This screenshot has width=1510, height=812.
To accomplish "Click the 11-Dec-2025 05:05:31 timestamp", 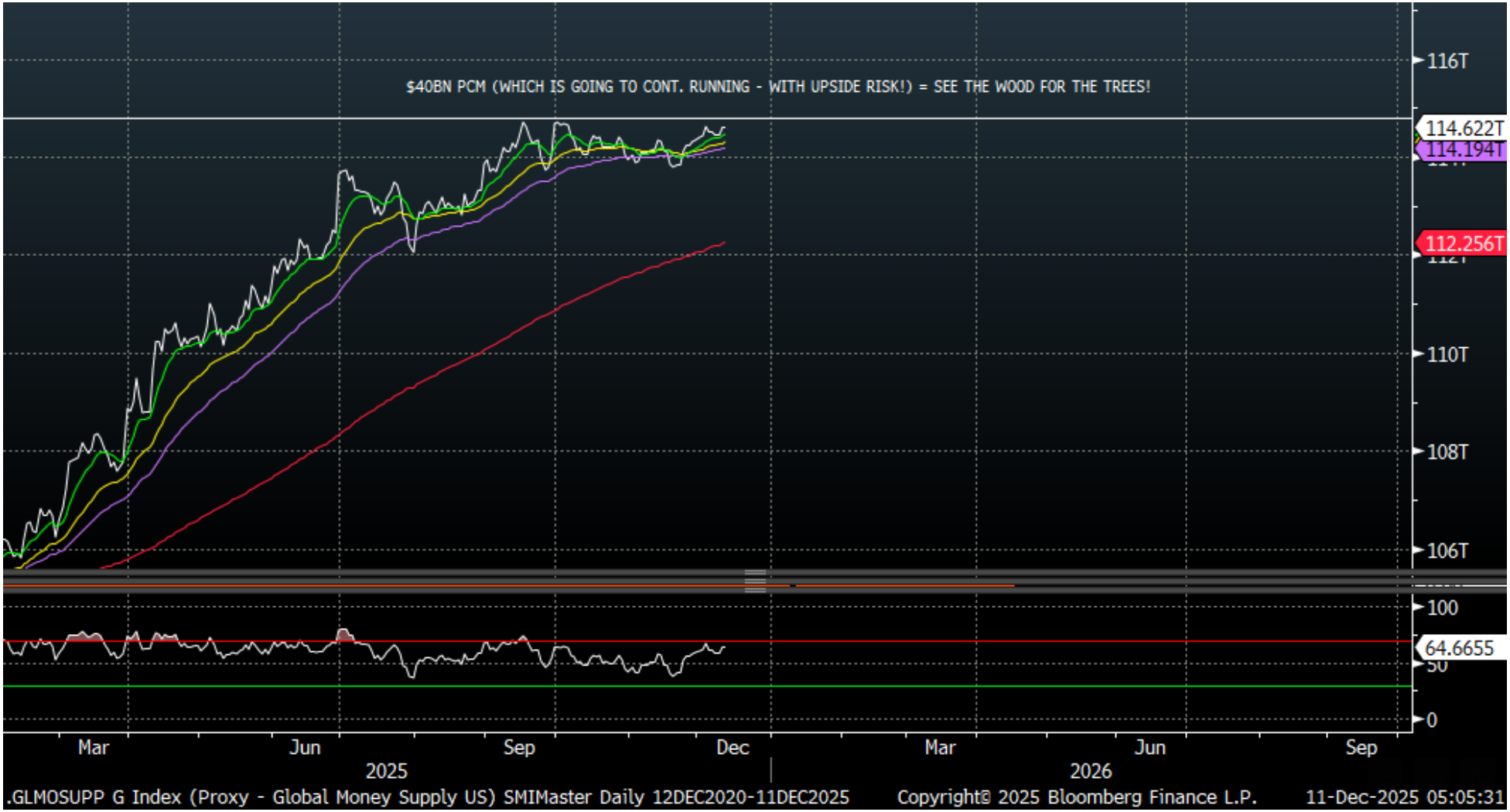I will (1404, 797).
